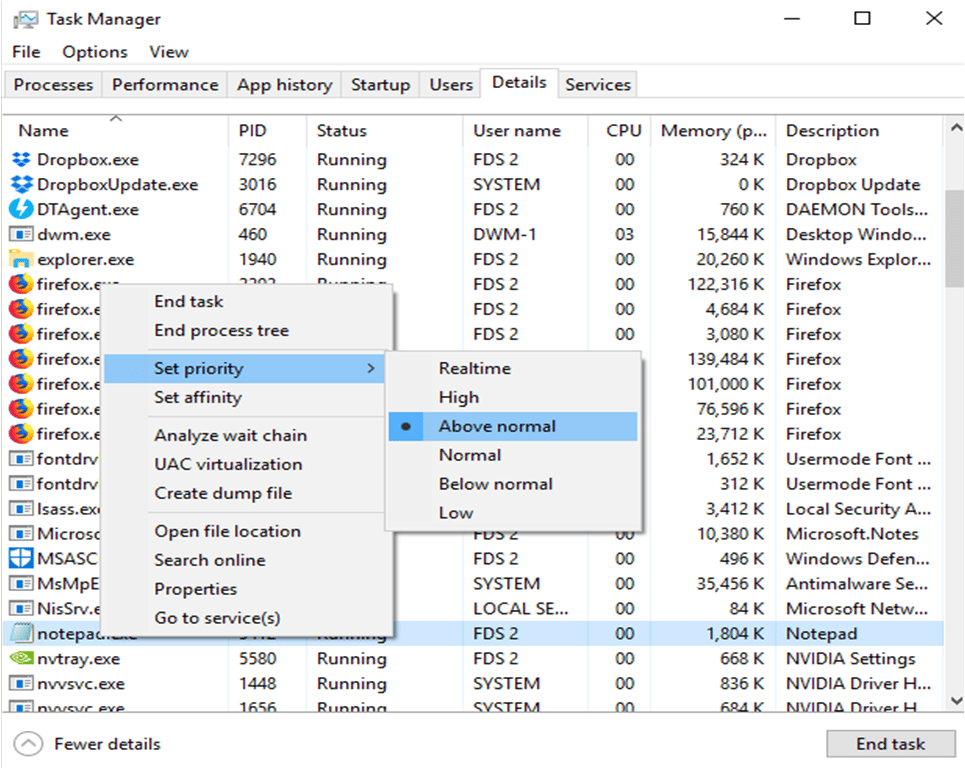Sort by the CPU column header

tap(620, 130)
